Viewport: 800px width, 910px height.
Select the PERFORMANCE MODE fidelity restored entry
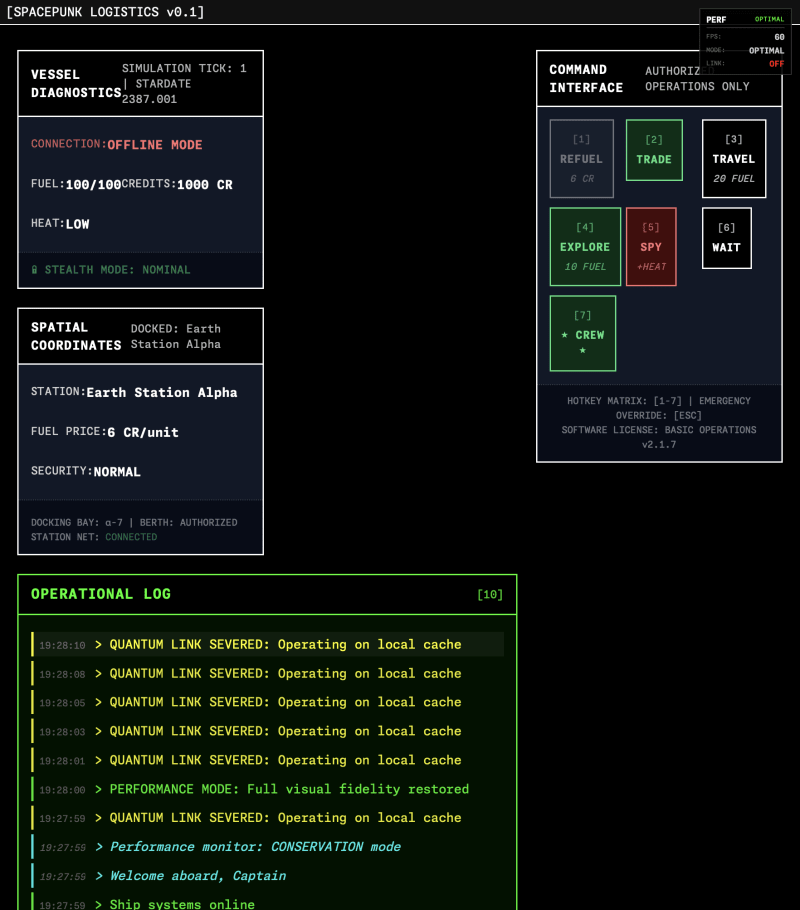(x=268, y=789)
